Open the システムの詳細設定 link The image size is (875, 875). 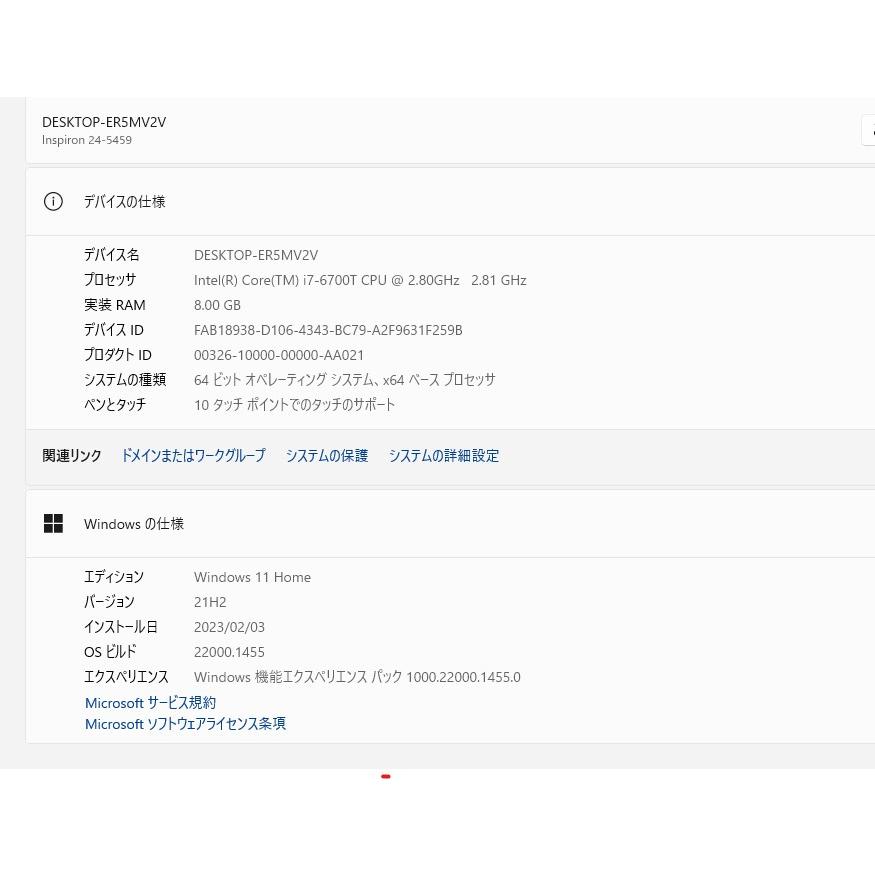(x=444, y=455)
